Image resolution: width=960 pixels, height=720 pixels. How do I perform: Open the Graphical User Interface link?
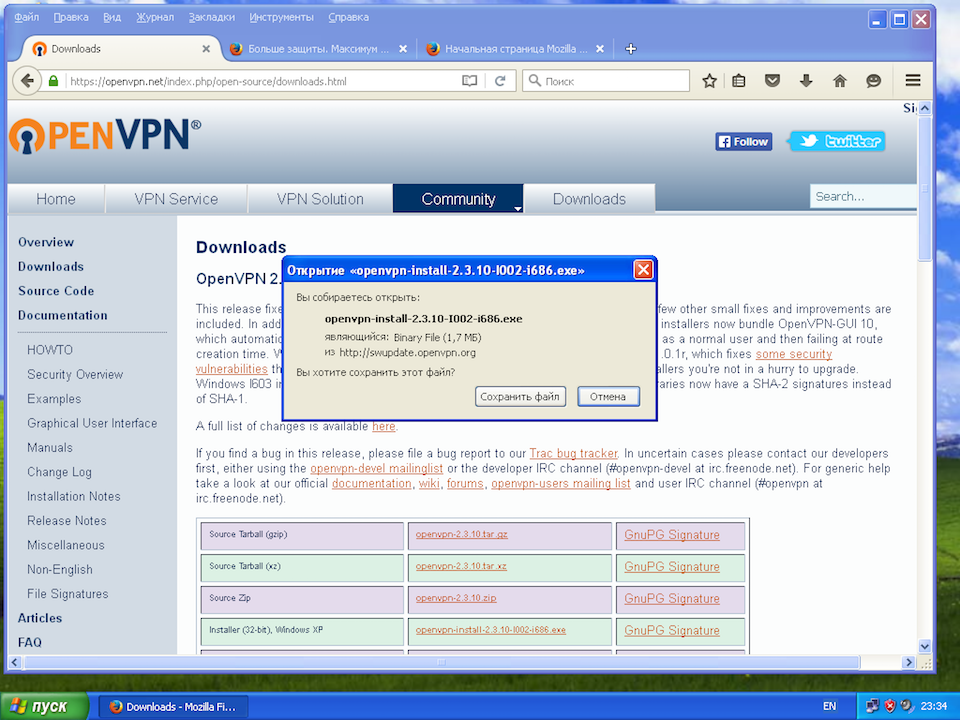(x=92, y=423)
